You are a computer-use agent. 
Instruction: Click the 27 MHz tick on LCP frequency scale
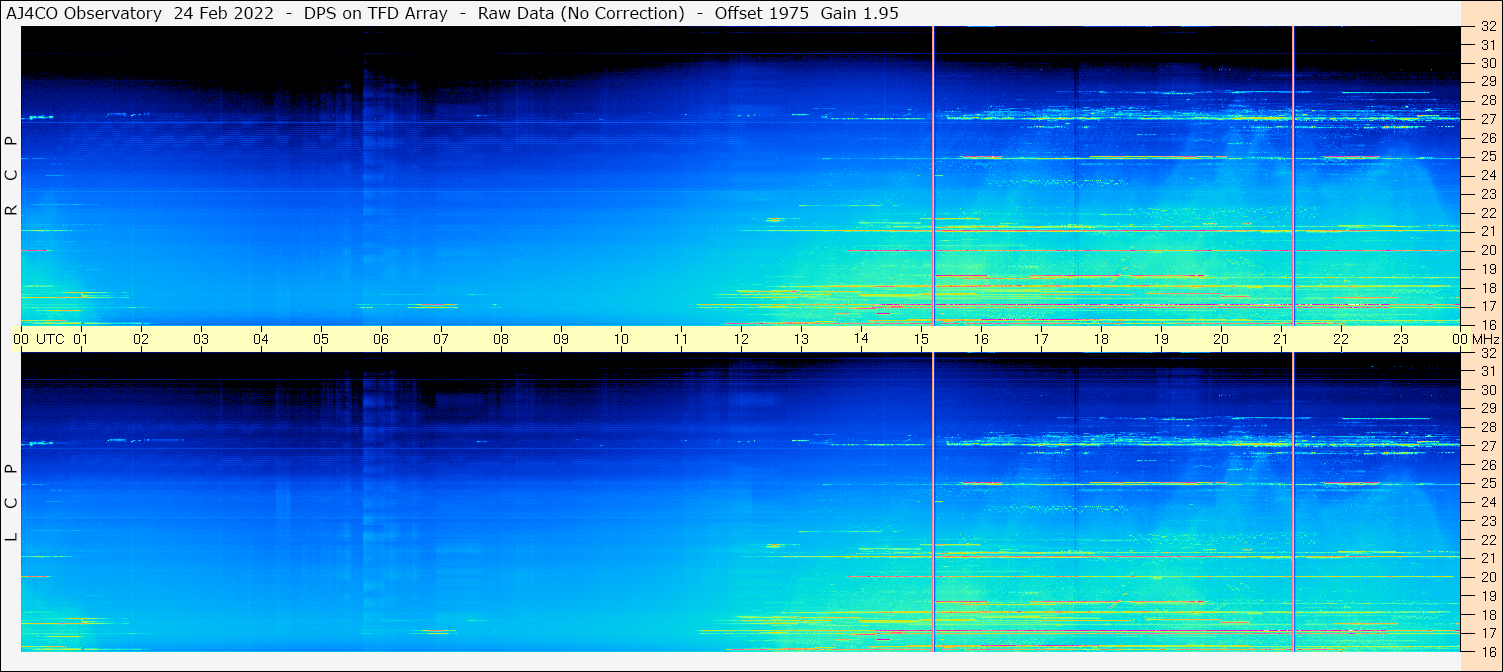click(1488, 446)
